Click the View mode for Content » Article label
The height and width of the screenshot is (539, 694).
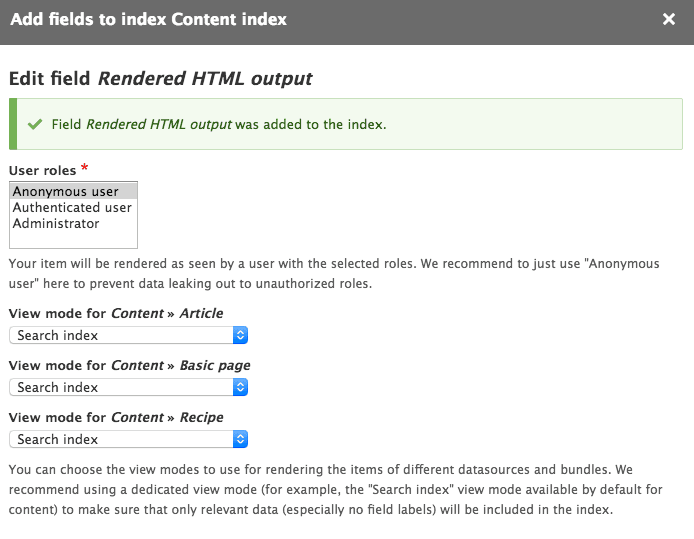tap(115, 313)
